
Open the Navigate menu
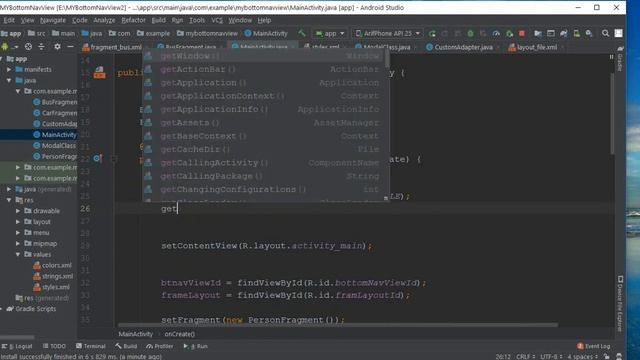[53, 20]
